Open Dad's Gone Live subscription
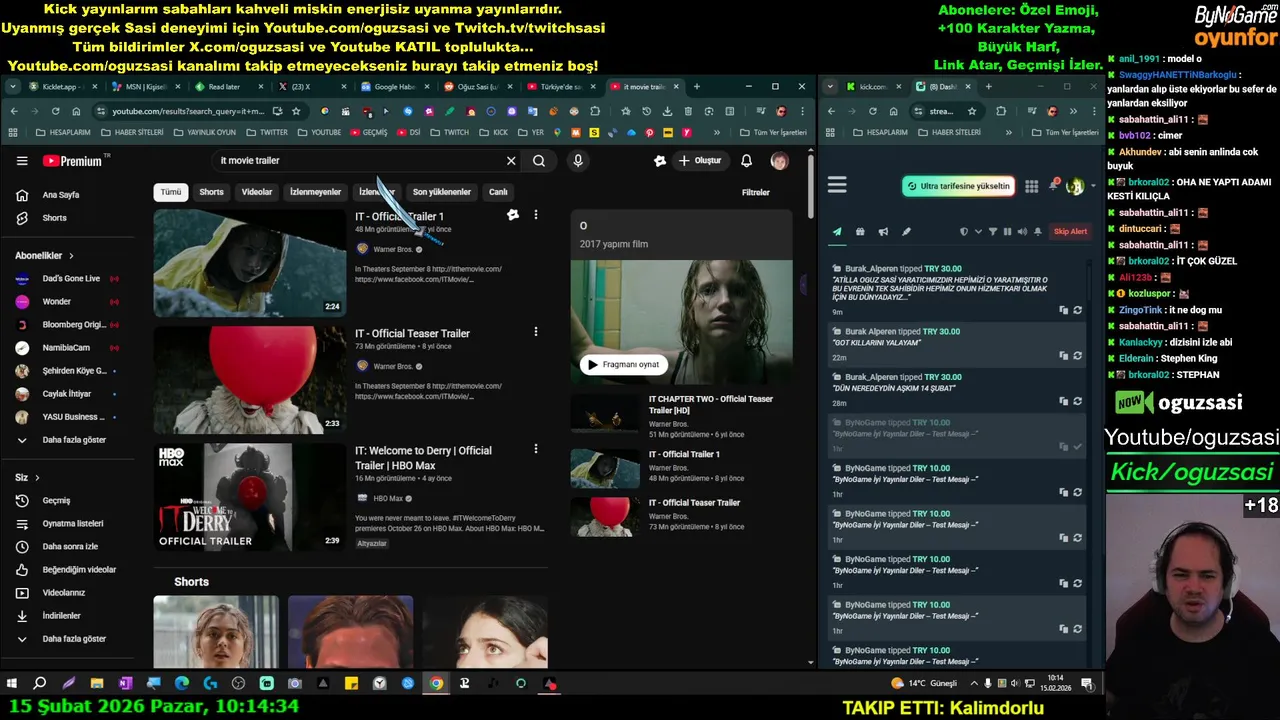The image size is (1280, 720). coord(68,279)
